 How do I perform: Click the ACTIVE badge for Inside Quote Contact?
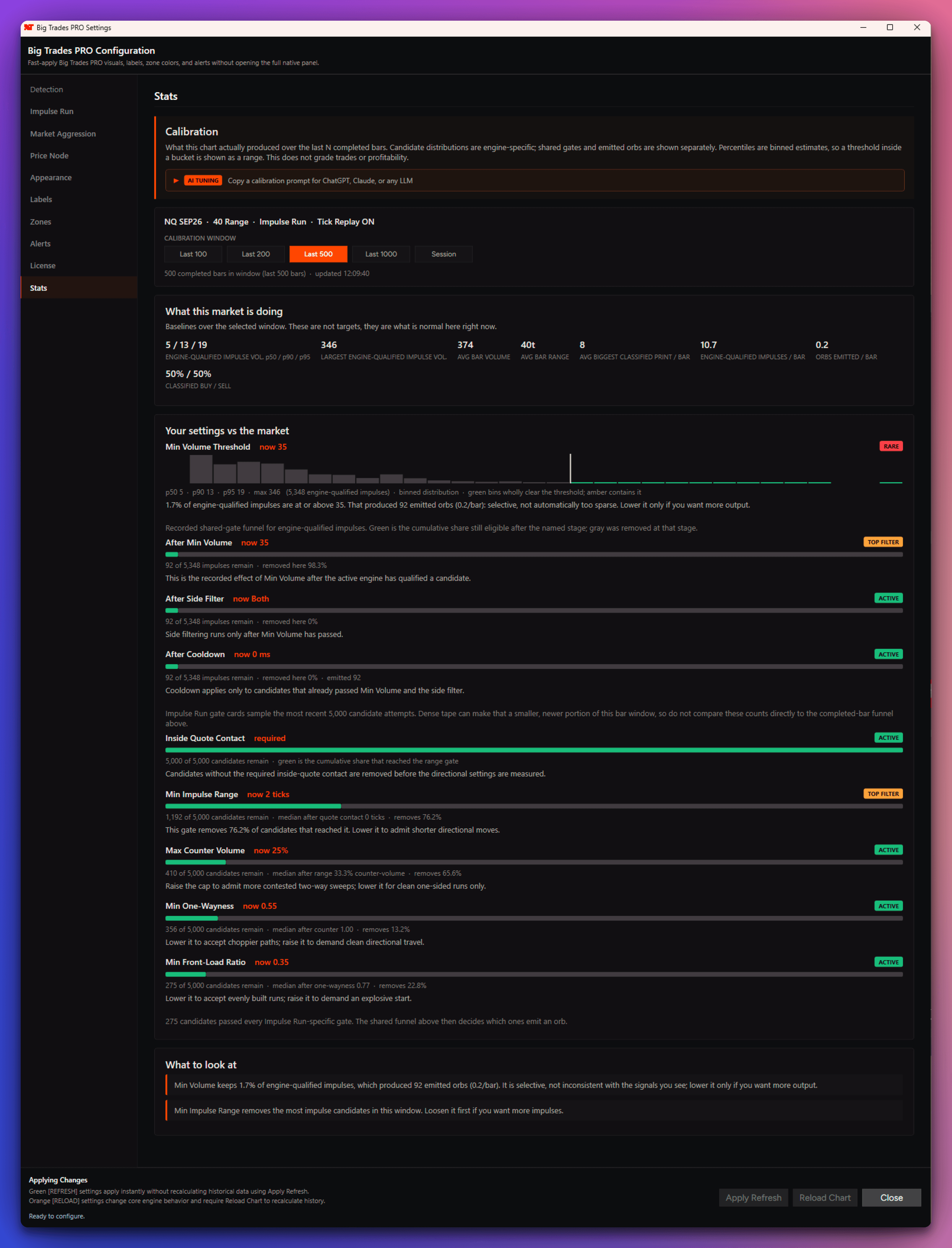click(888, 737)
